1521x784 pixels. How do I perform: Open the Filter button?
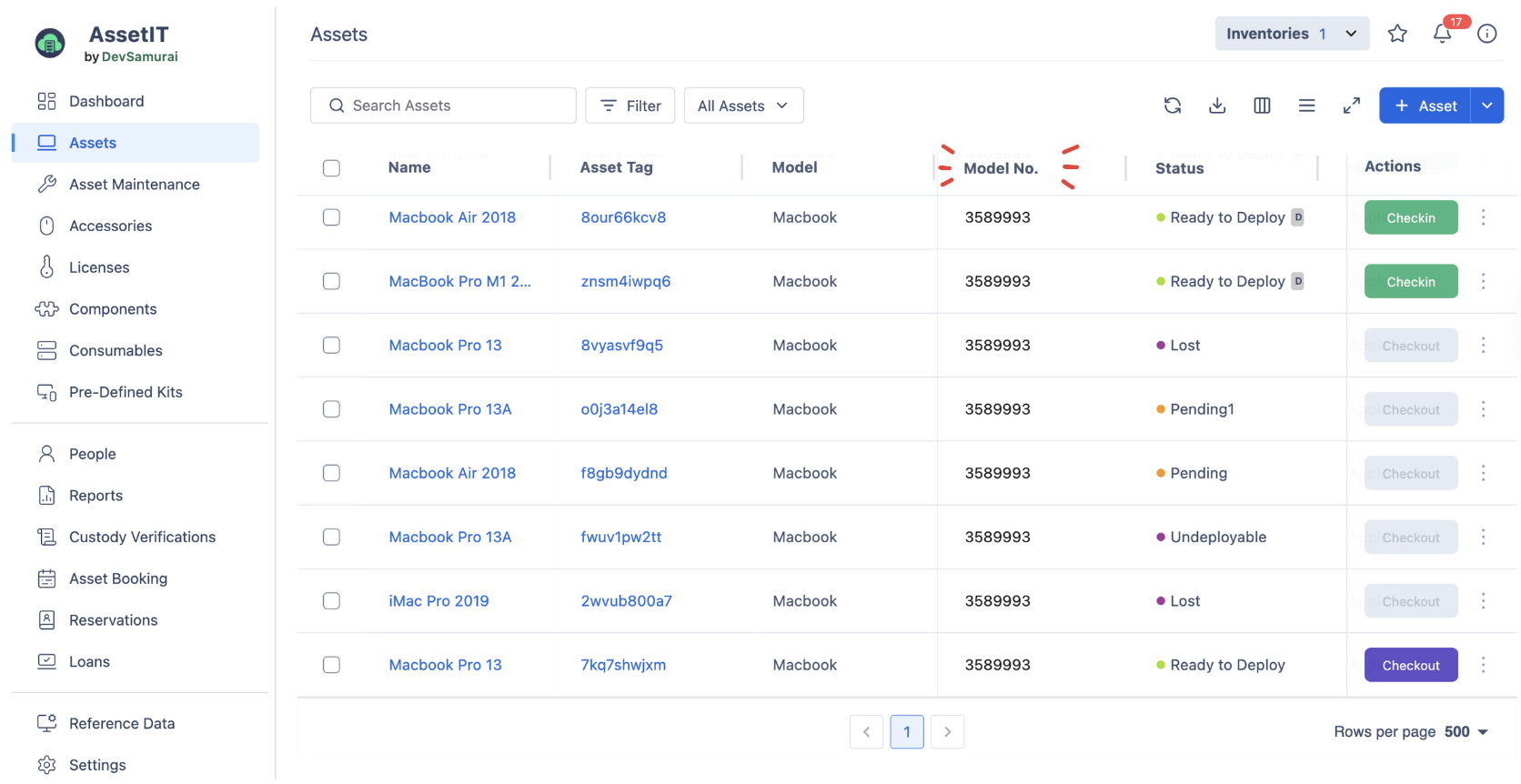630,106
